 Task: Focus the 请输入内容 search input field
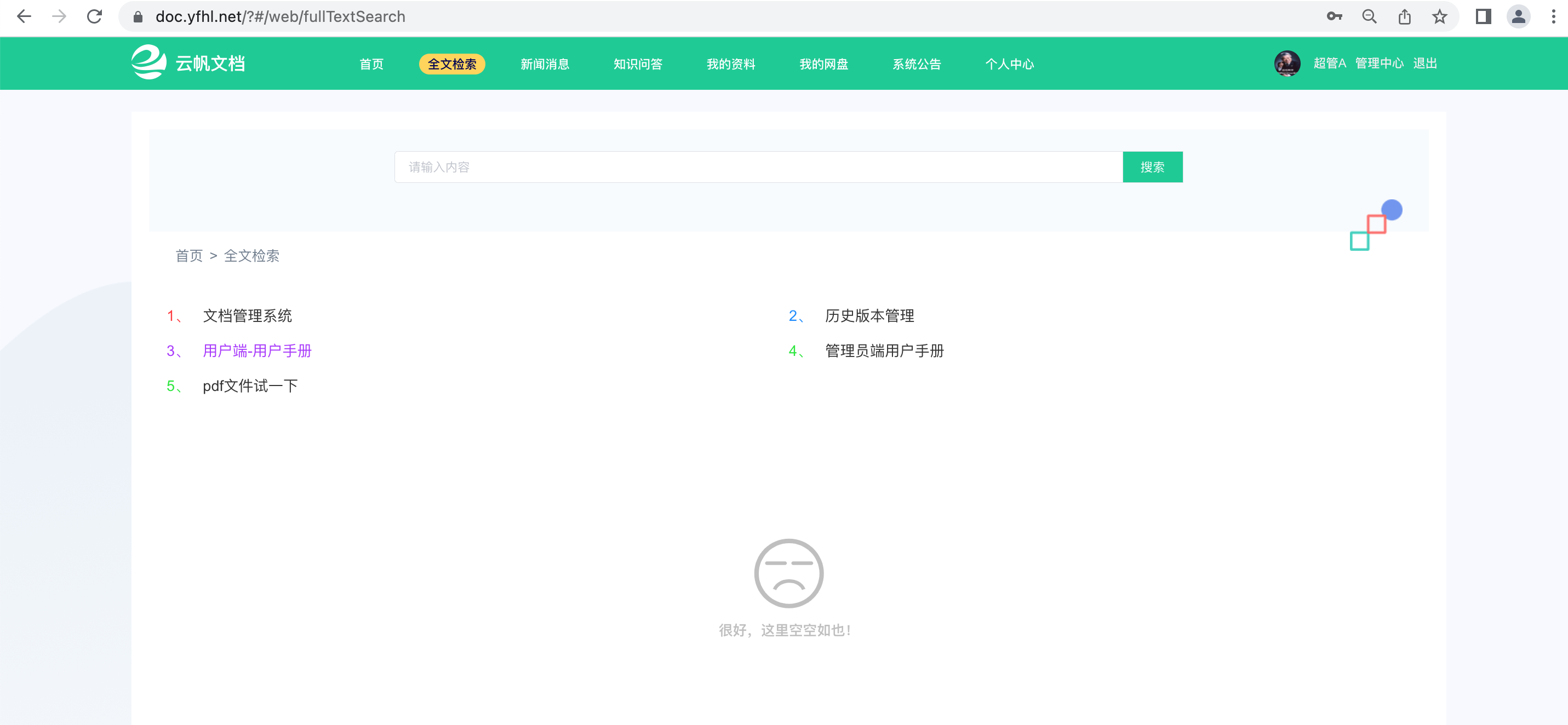758,166
